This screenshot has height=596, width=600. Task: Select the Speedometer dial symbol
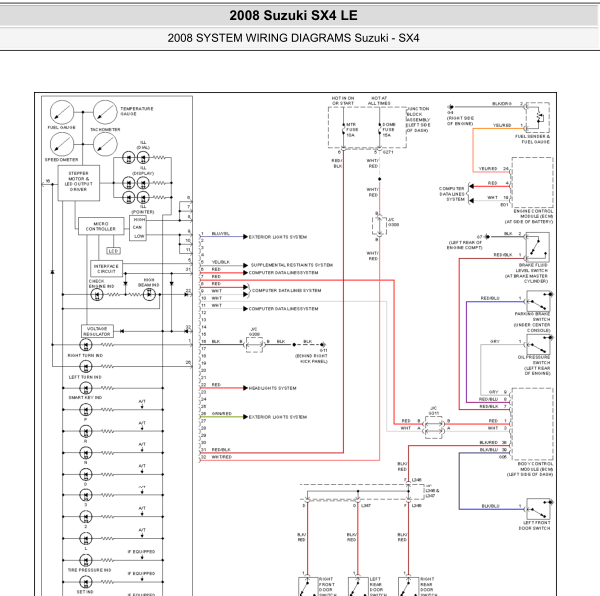click(x=62, y=144)
